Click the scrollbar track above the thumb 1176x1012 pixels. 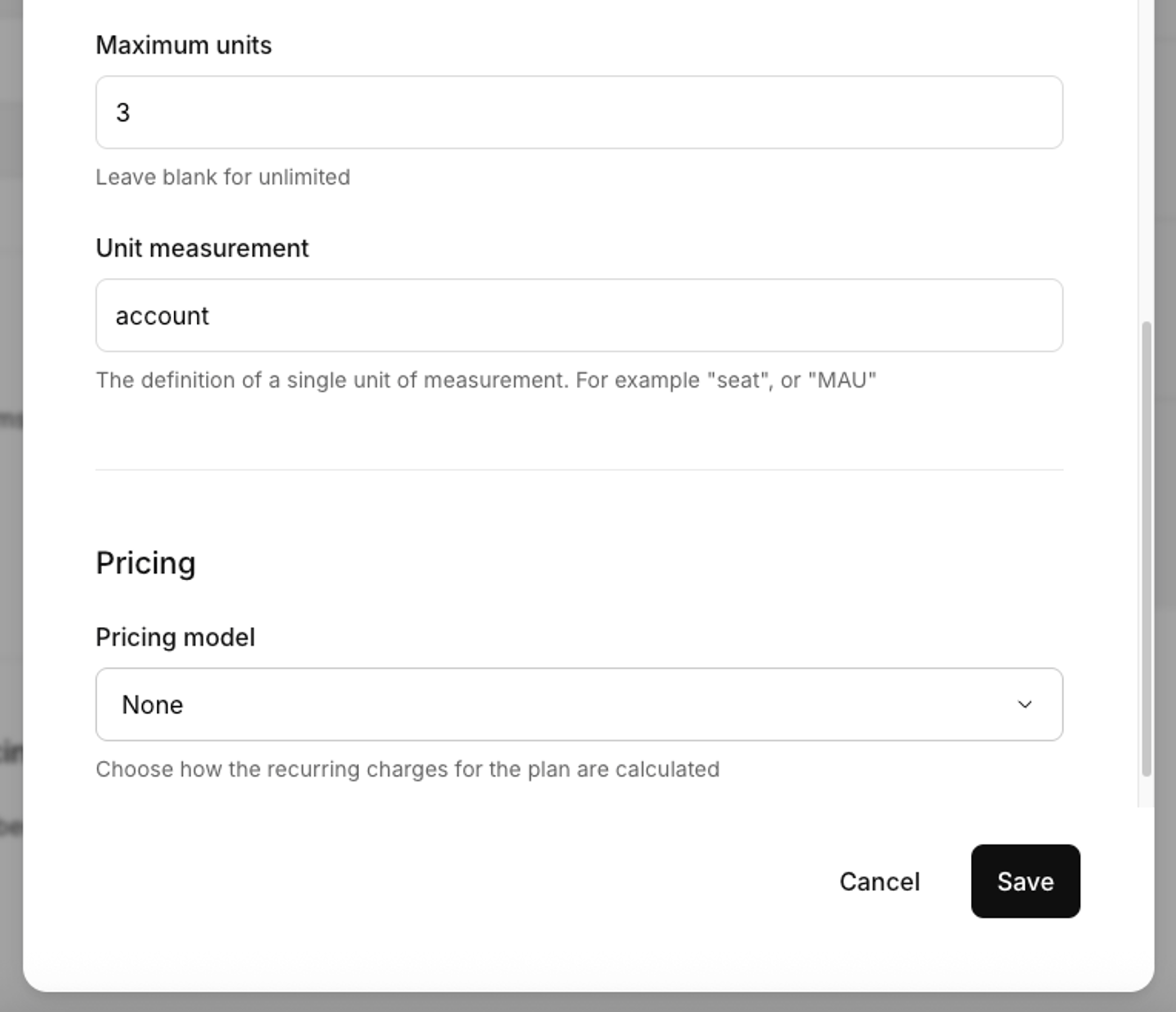[x=1146, y=170]
